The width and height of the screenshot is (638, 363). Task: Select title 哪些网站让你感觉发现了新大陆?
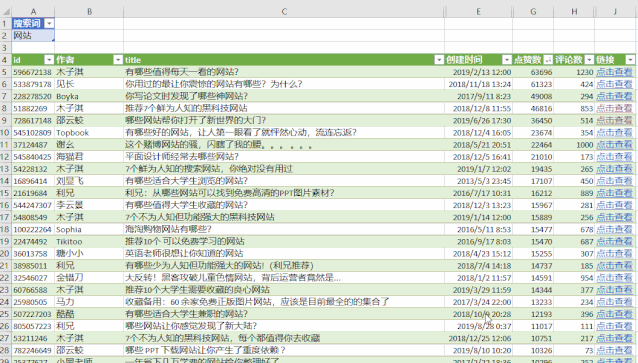click(284, 326)
